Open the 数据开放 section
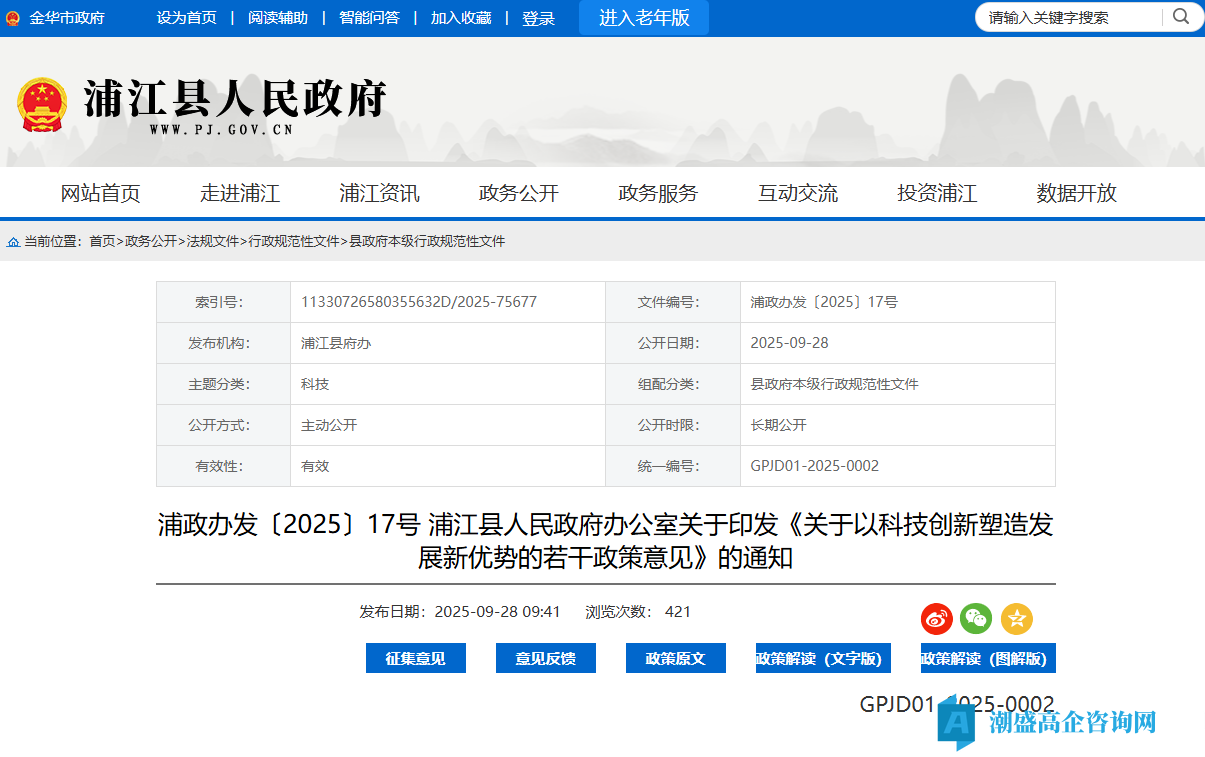This screenshot has width=1205, height=757. 1074,193
